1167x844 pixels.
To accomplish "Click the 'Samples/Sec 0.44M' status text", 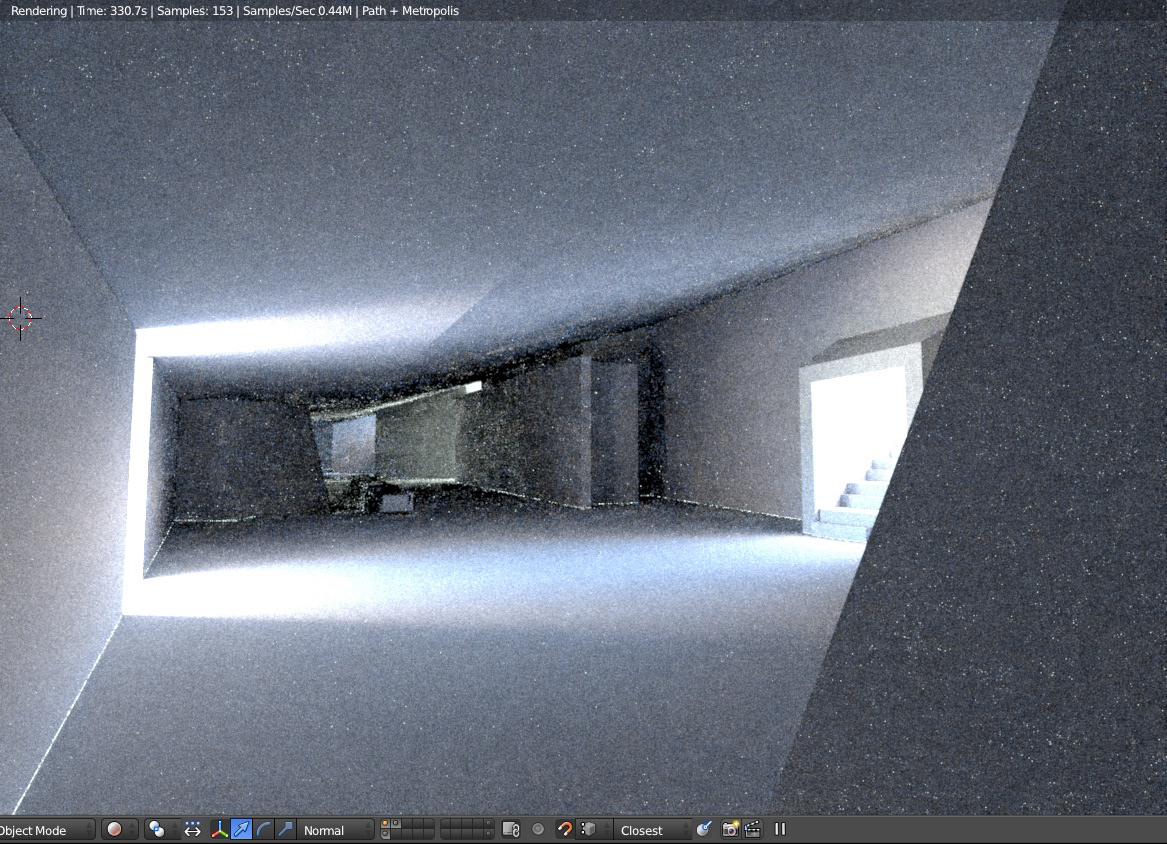I will (x=297, y=11).
